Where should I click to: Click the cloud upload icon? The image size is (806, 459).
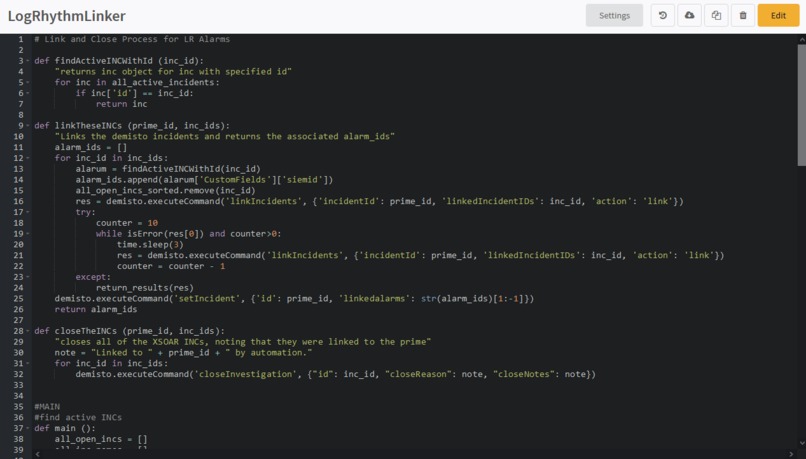(689, 15)
